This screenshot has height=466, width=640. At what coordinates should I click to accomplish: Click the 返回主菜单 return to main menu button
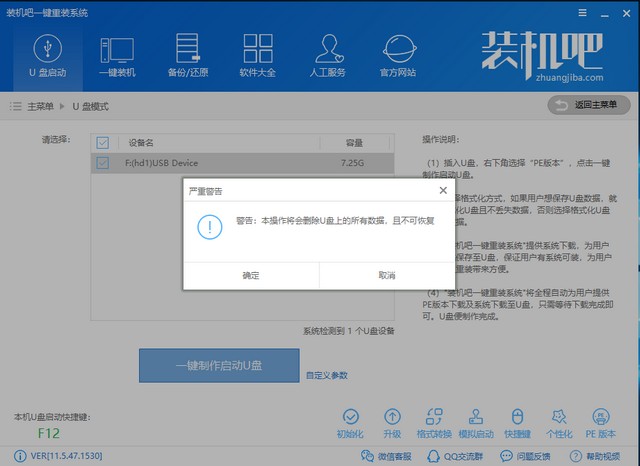(589, 105)
